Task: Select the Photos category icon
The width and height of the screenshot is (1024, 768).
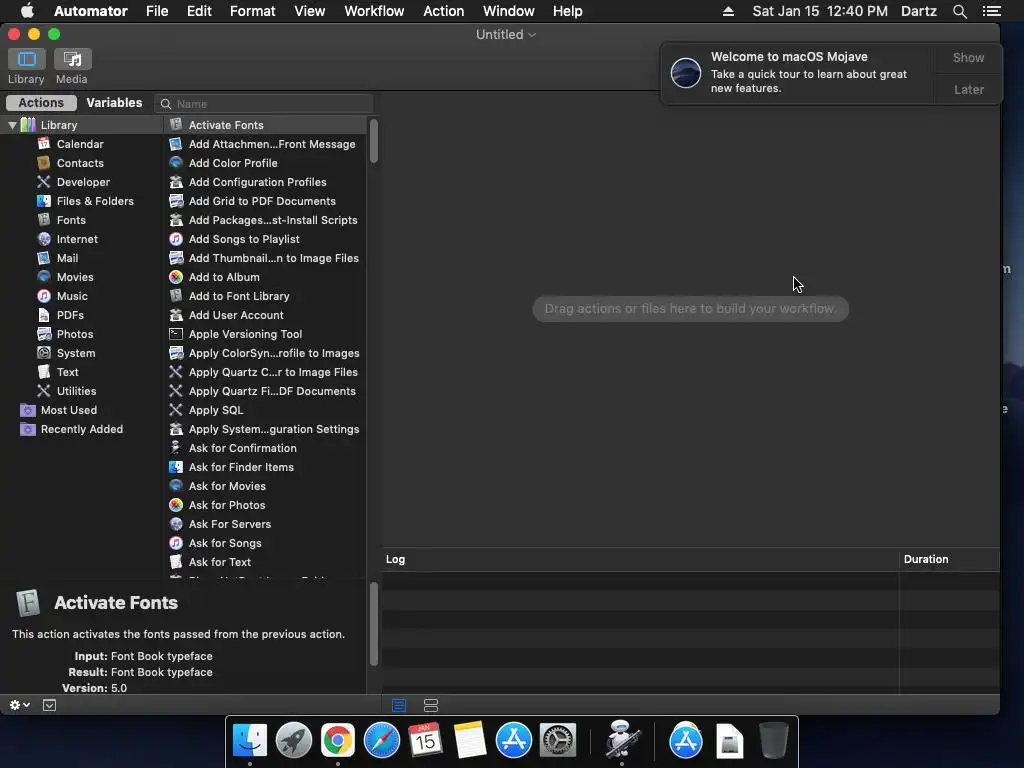Action: (x=44, y=334)
